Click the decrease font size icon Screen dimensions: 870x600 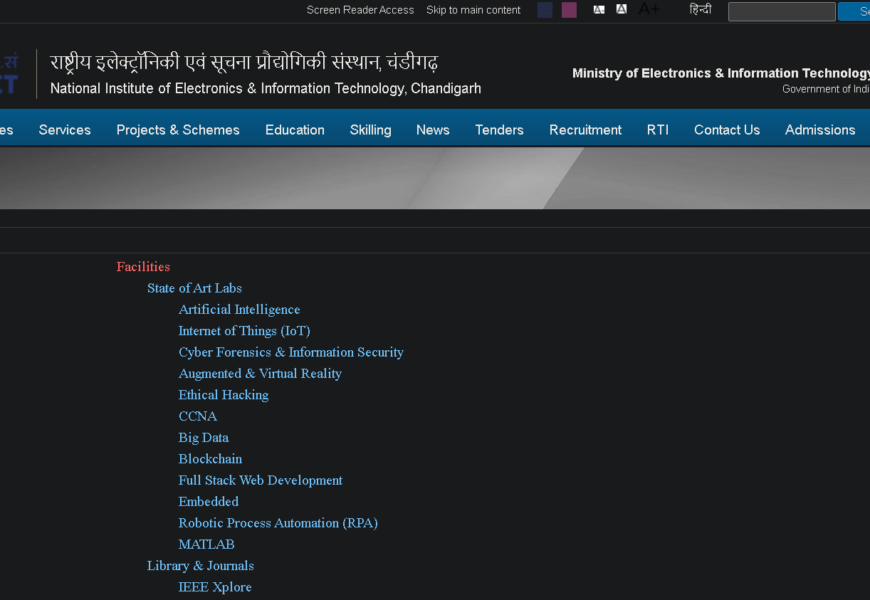pyautogui.click(x=599, y=10)
